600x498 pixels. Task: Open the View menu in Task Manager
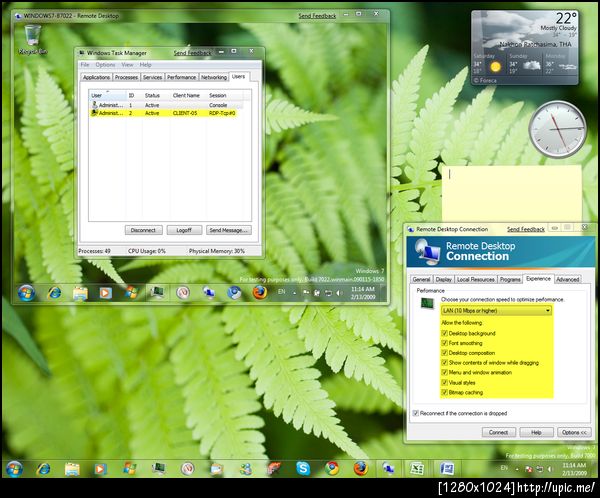[x=127, y=65]
